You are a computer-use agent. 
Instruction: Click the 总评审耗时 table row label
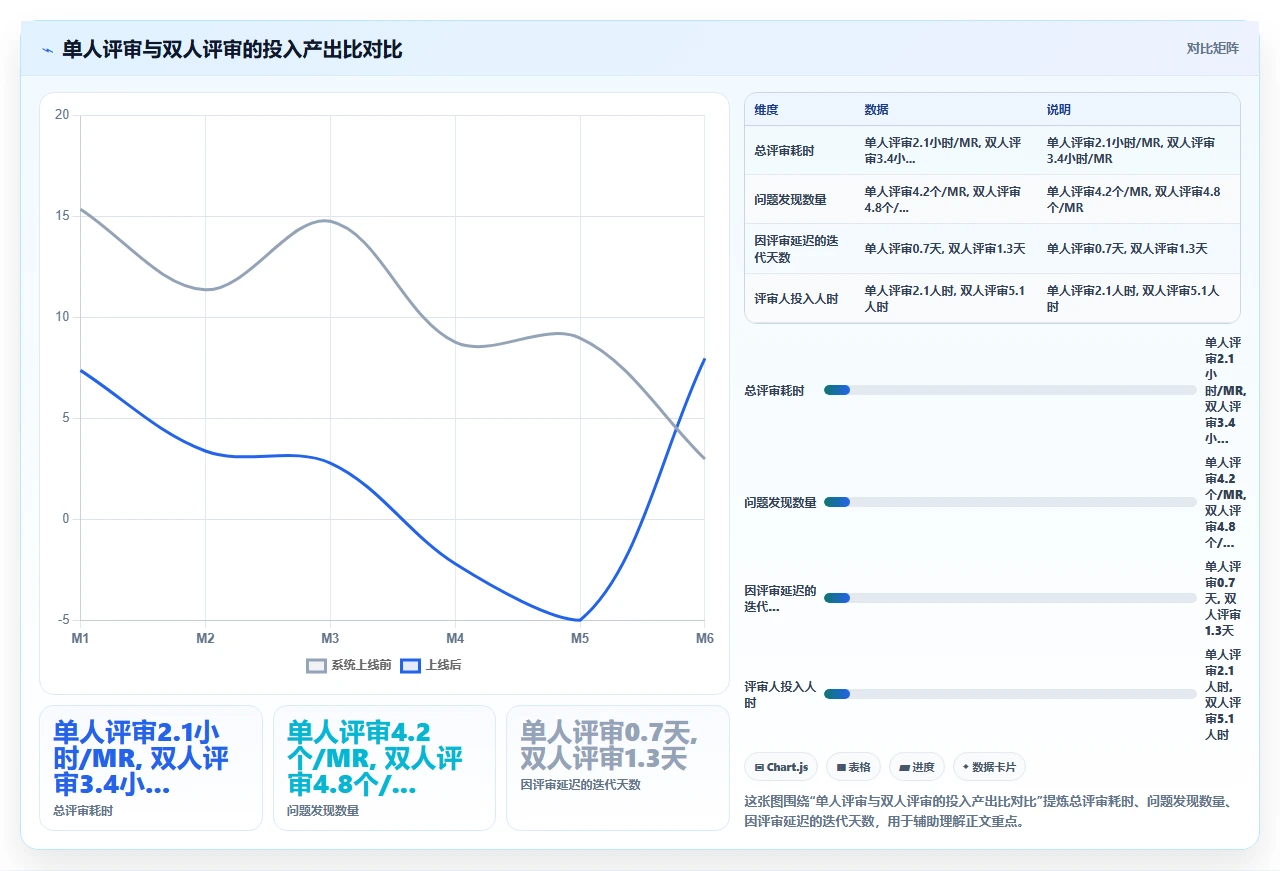(x=784, y=151)
